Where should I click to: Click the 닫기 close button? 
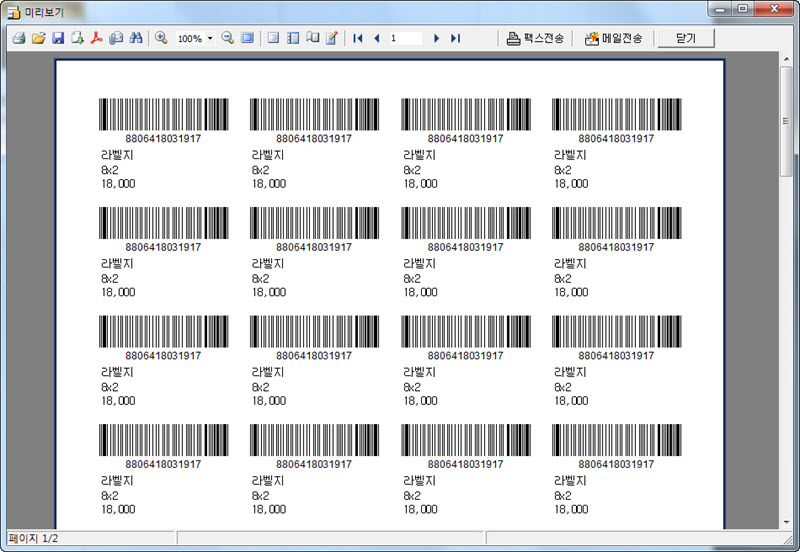(x=686, y=38)
